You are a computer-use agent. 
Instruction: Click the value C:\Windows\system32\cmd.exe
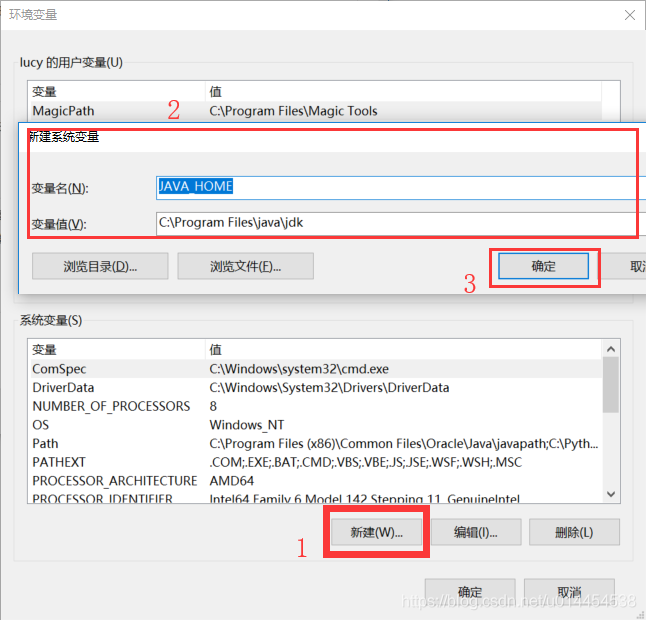tap(299, 369)
